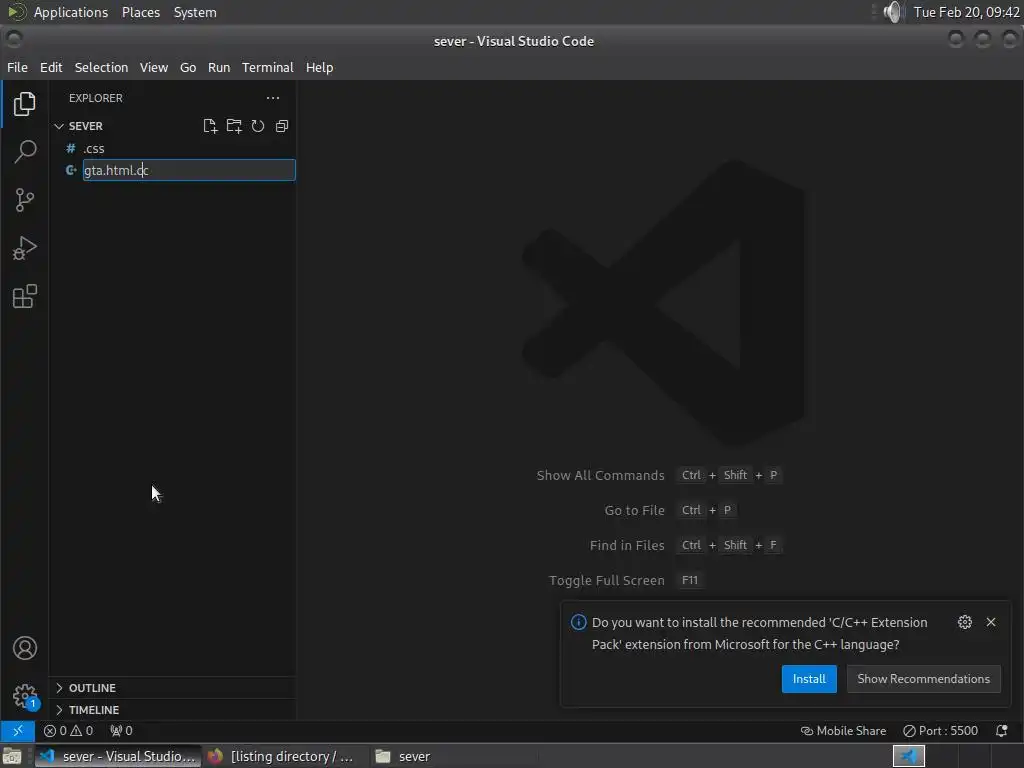Open the File menu
Image resolution: width=1024 pixels, height=768 pixels.
tap(17, 67)
